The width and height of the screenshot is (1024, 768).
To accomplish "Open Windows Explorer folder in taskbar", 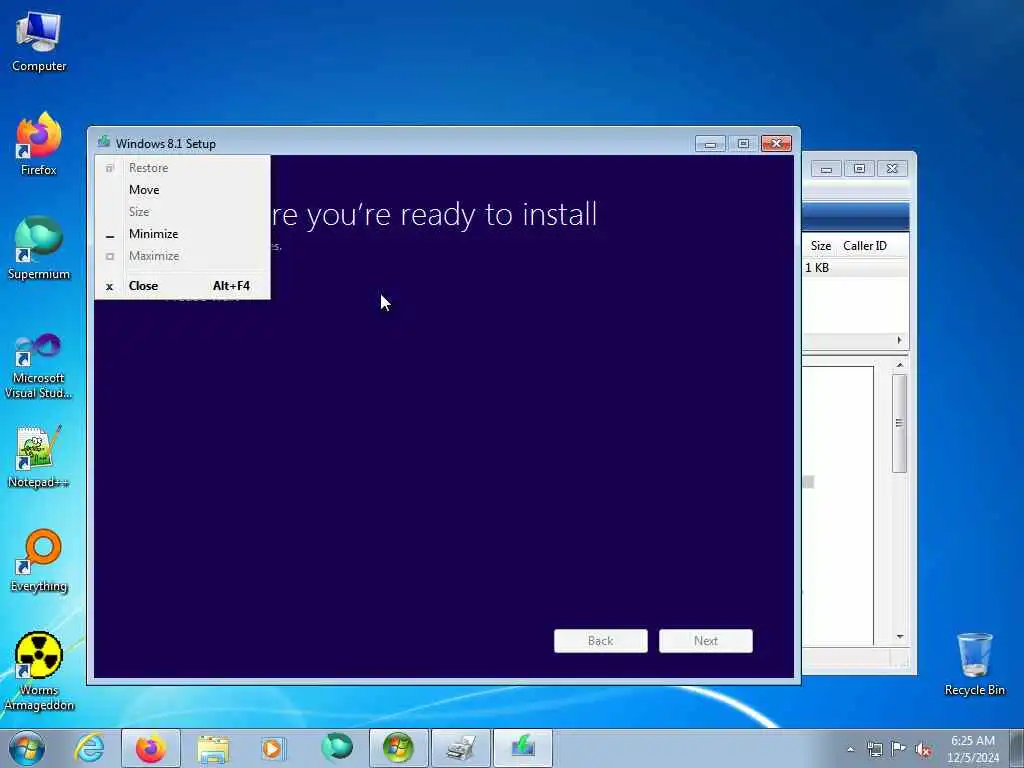I will pos(213,748).
